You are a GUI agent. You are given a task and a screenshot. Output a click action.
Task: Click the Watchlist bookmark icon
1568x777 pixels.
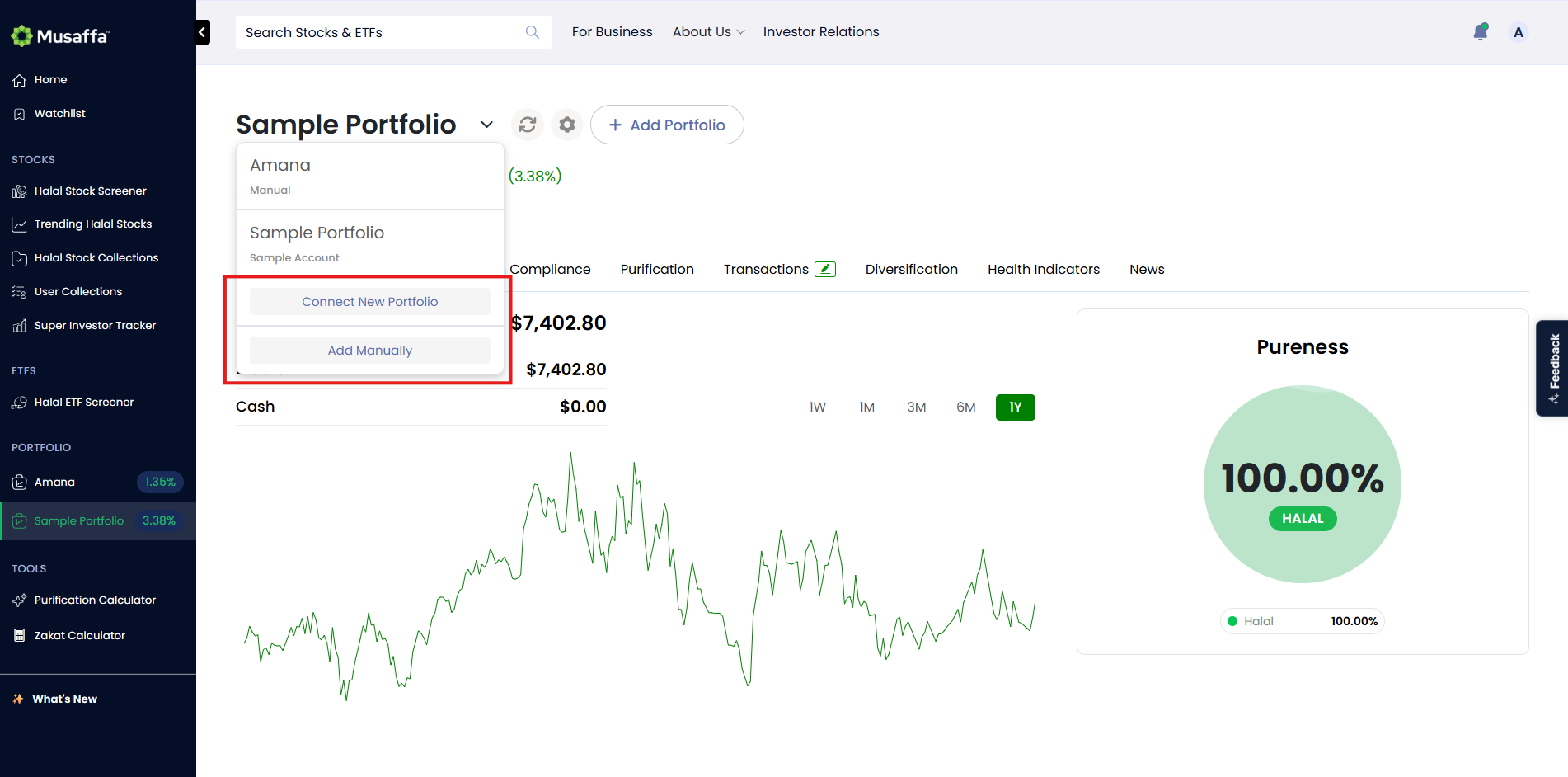20,114
